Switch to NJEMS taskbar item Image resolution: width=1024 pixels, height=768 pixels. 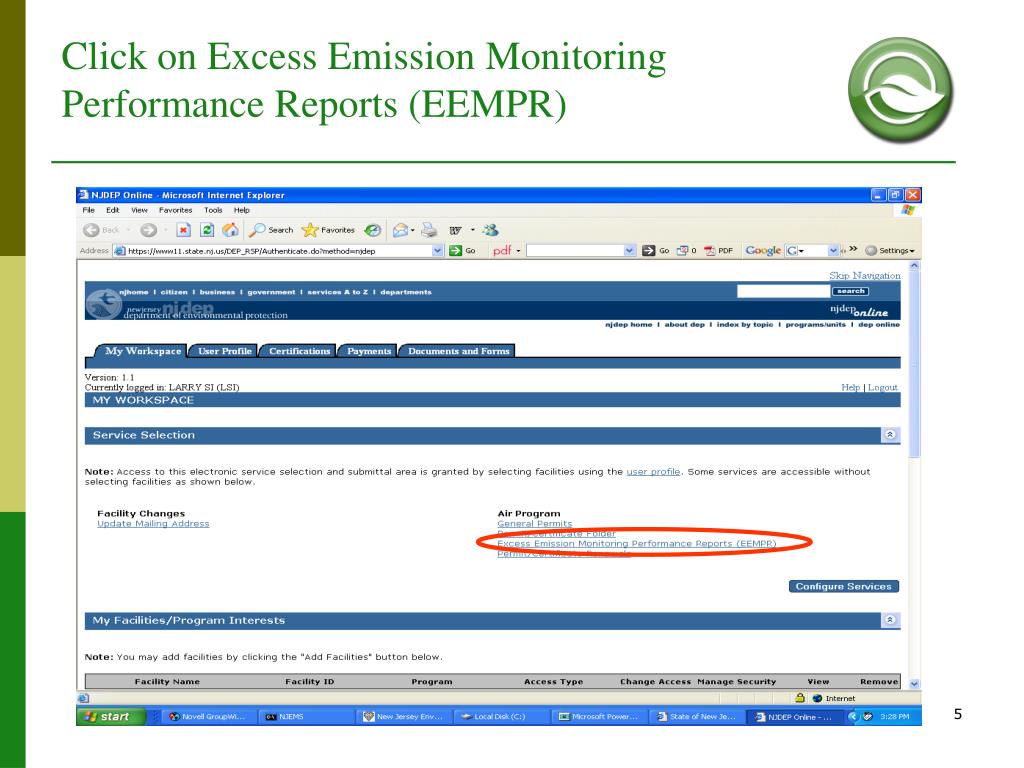tap(306, 716)
